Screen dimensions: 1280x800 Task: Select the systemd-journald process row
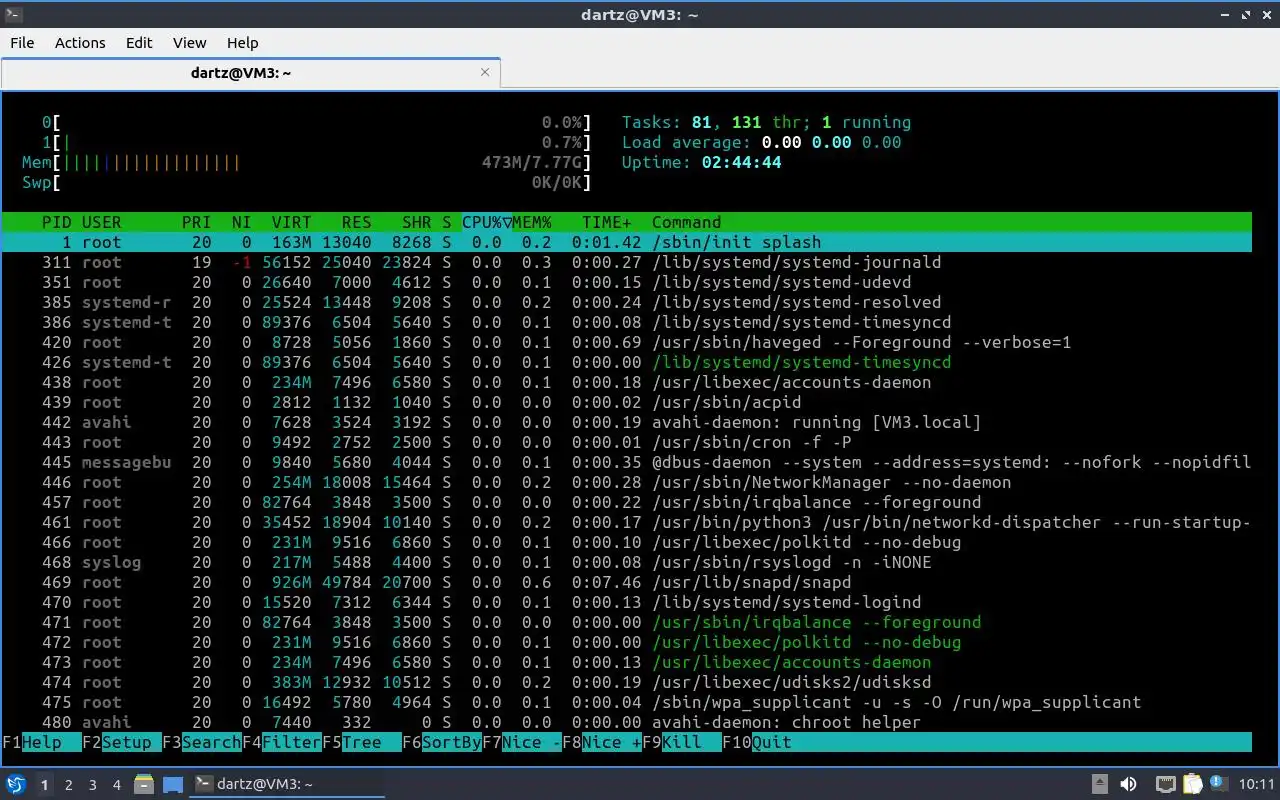click(626, 262)
